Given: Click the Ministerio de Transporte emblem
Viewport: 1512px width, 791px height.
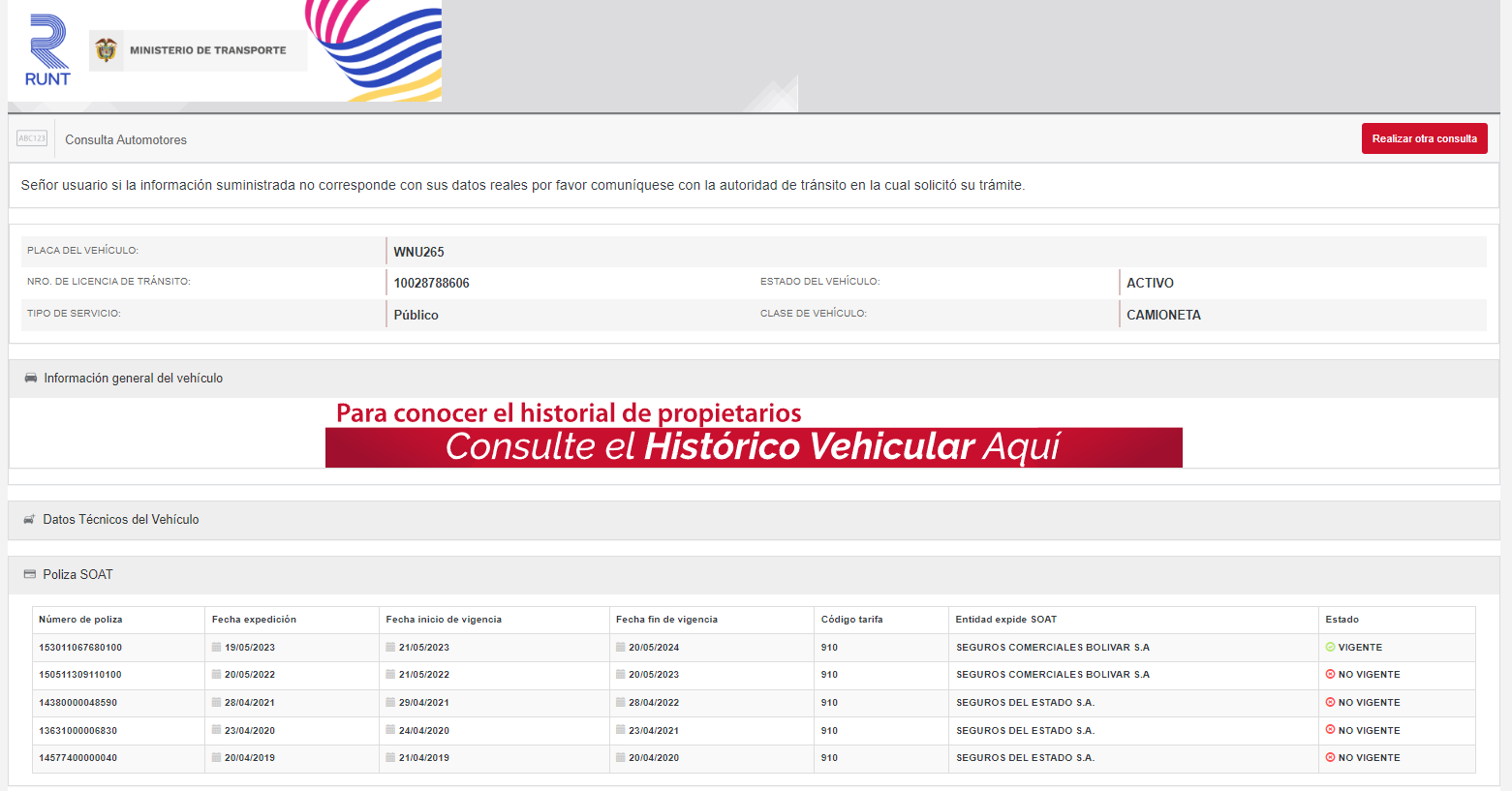Looking at the screenshot, I should point(107,50).
